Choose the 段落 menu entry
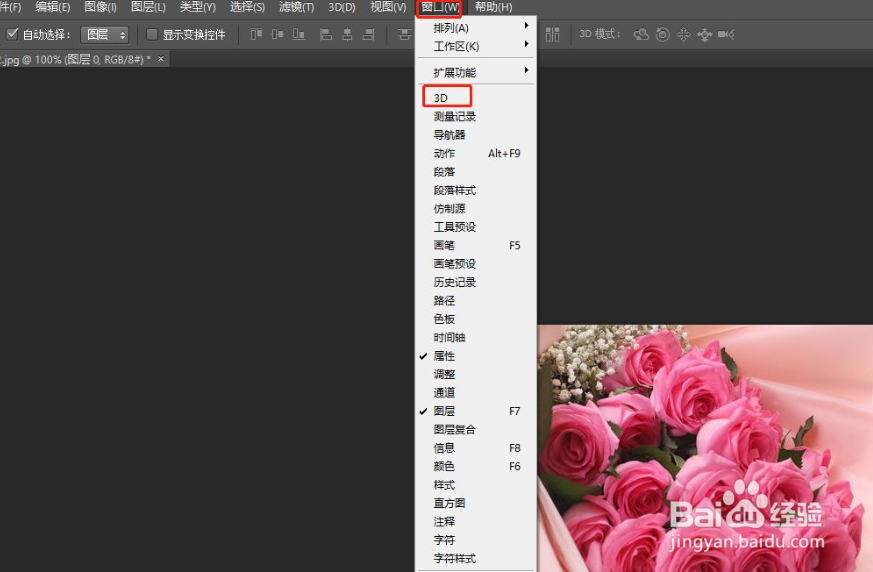 tap(476, 172)
